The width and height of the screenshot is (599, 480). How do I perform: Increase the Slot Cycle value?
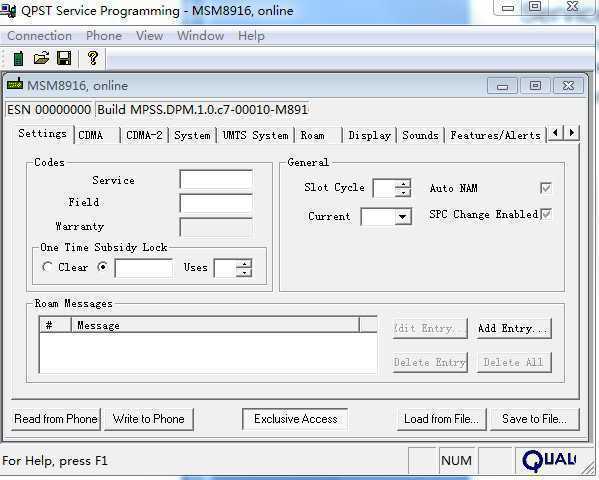click(x=403, y=183)
